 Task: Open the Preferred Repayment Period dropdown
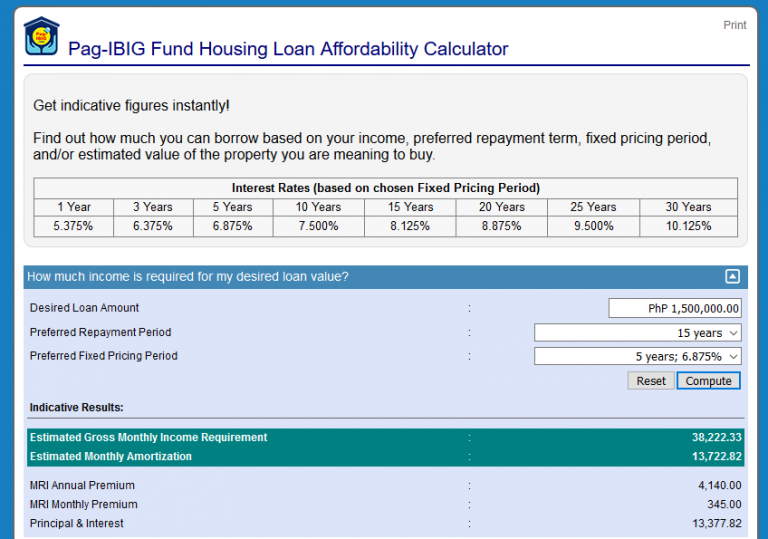637,333
